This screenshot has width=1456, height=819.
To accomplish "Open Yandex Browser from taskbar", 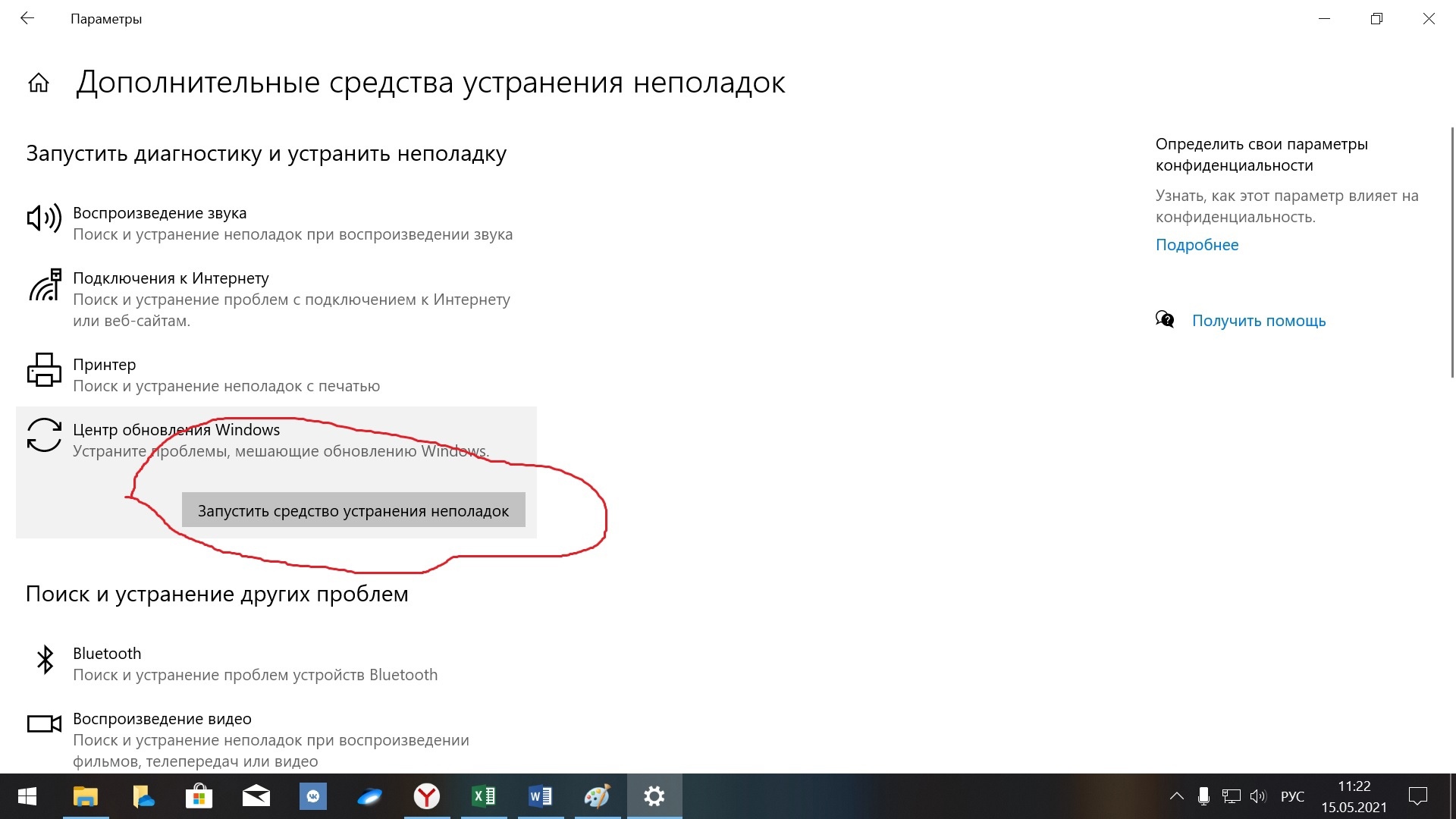I will (x=427, y=796).
